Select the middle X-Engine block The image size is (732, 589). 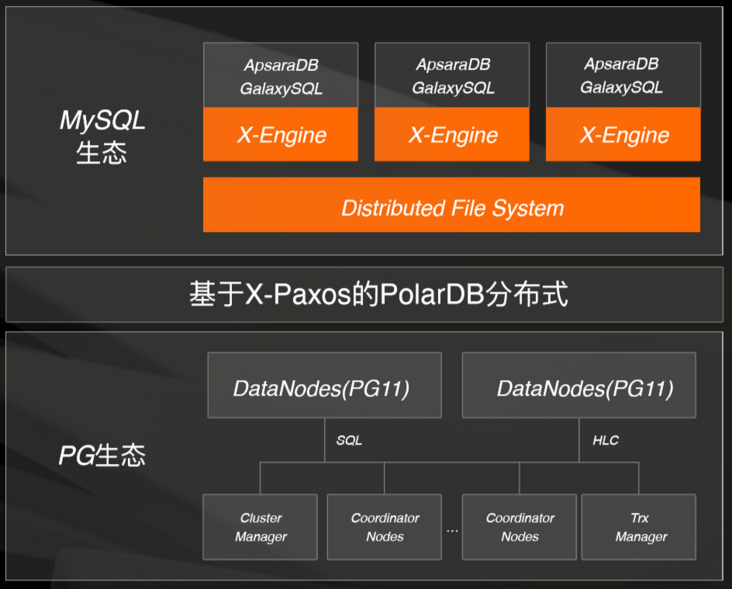pyautogui.click(x=452, y=134)
